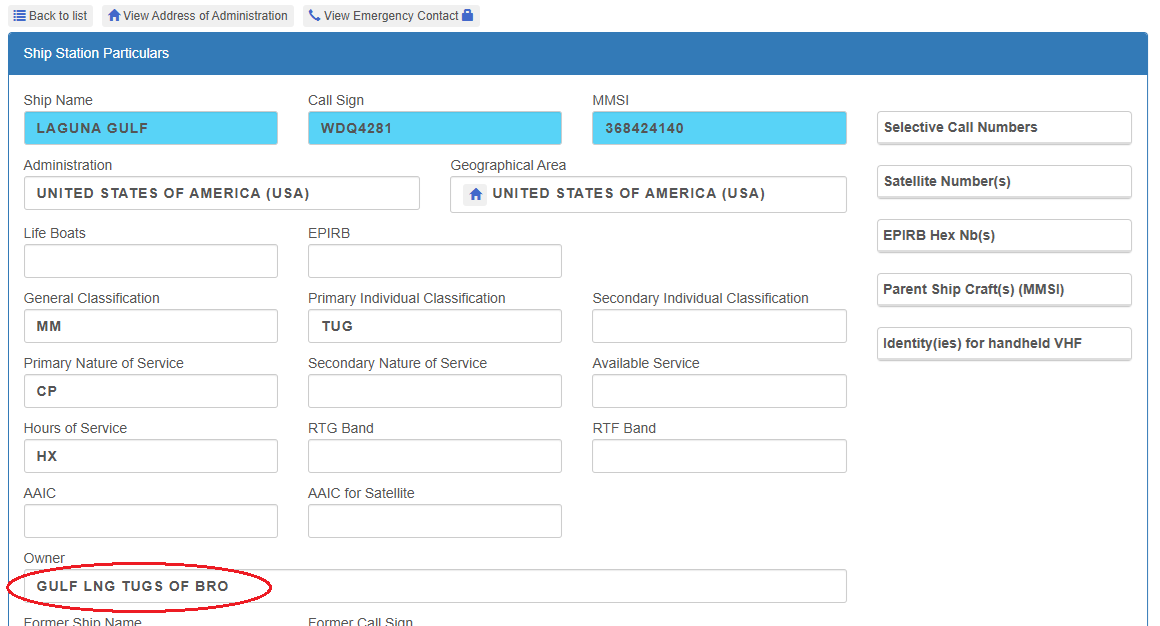Click the Primary Individual Classification field TUG
The height and width of the screenshot is (626, 1160).
(x=435, y=326)
